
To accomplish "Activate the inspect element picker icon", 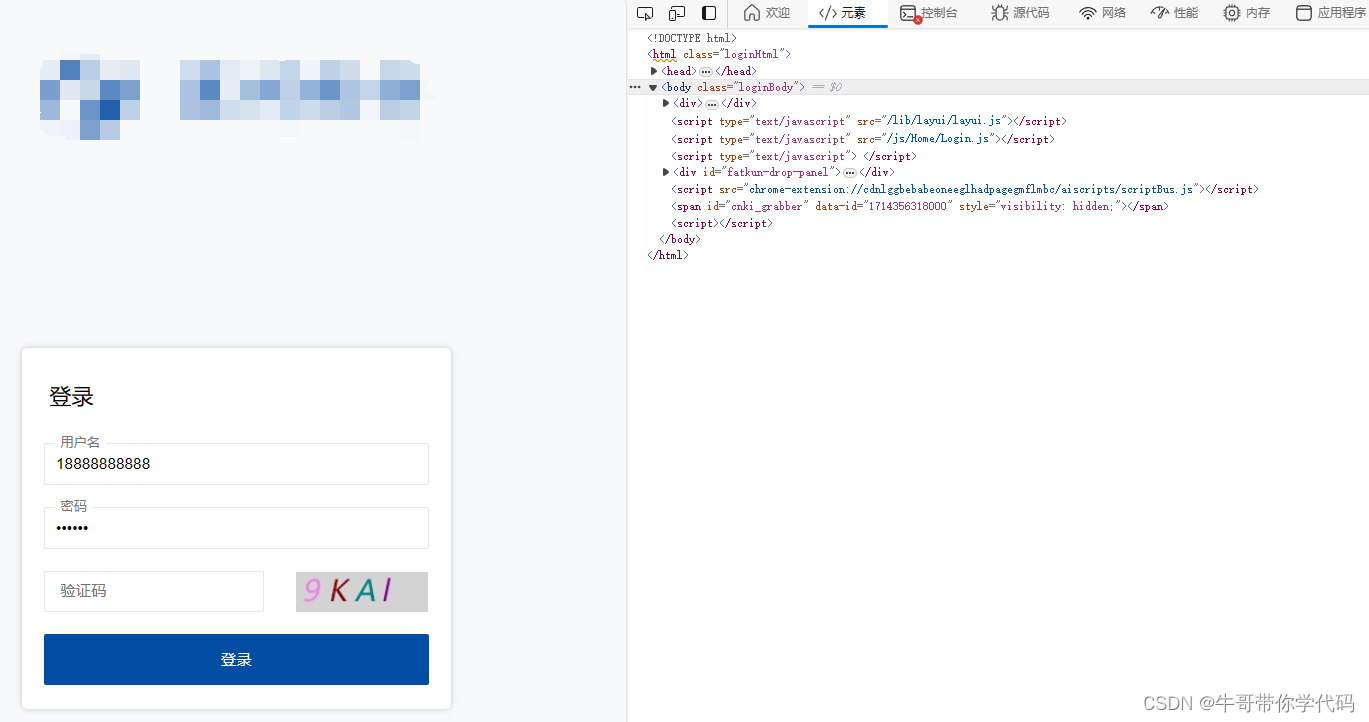I will pyautogui.click(x=645, y=13).
